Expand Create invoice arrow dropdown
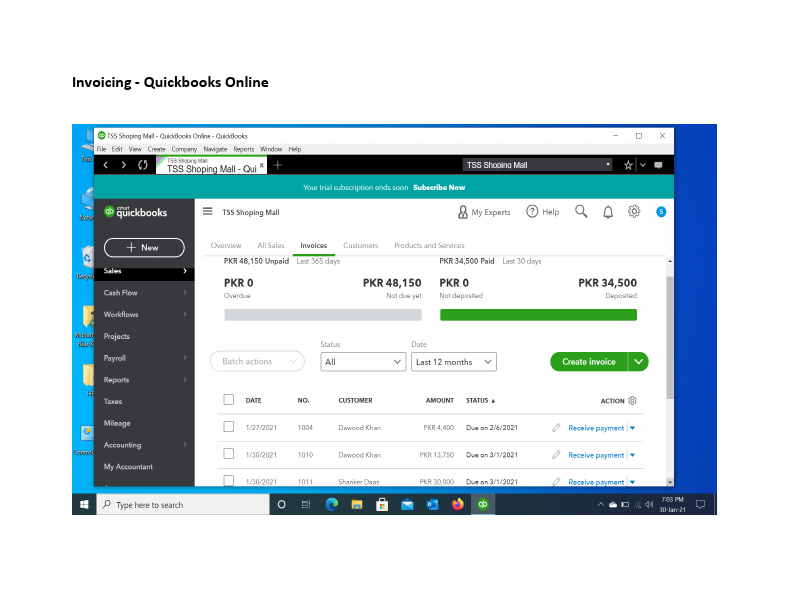This screenshot has height=612, width=792. coord(638,362)
